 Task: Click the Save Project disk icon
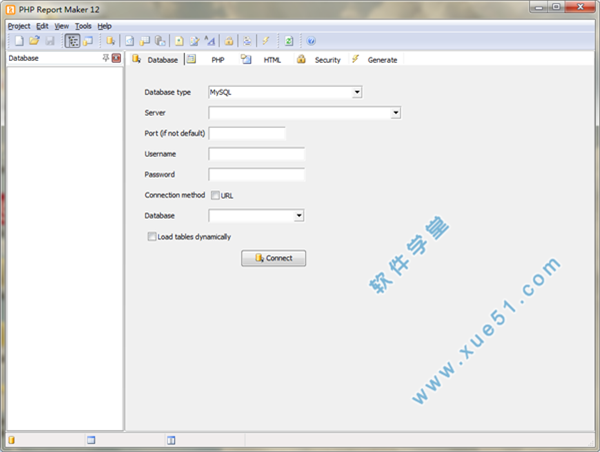[50, 41]
